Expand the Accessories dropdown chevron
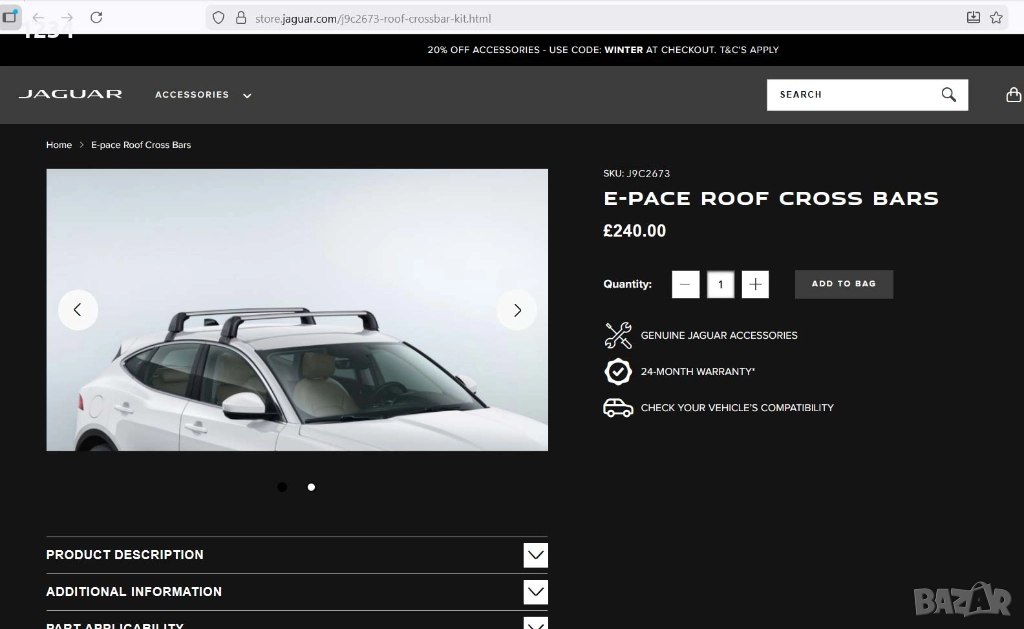The height and width of the screenshot is (629, 1024). click(247, 95)
